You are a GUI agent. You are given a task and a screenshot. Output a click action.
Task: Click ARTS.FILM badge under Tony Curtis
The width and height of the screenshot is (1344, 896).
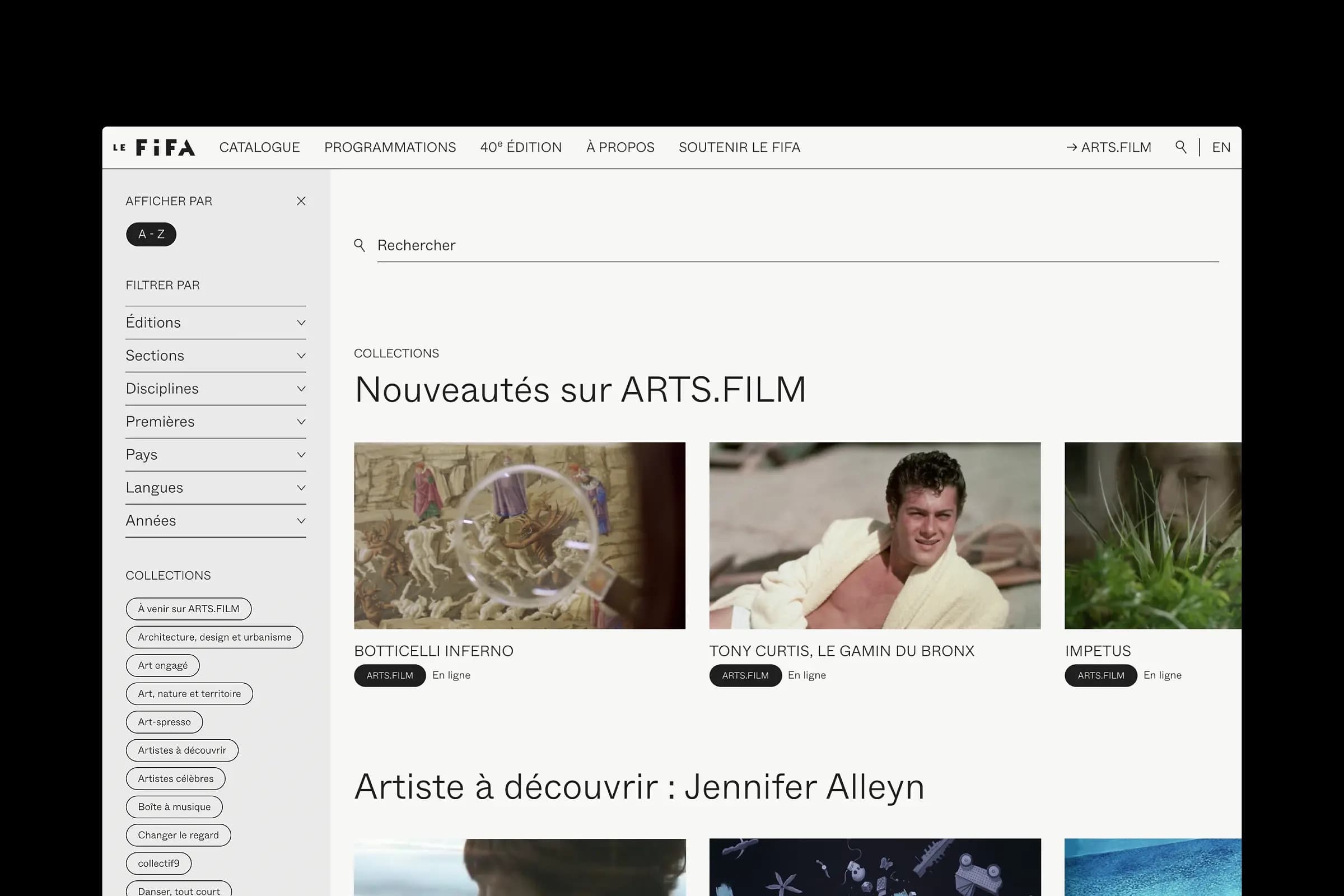coord(745,675)
